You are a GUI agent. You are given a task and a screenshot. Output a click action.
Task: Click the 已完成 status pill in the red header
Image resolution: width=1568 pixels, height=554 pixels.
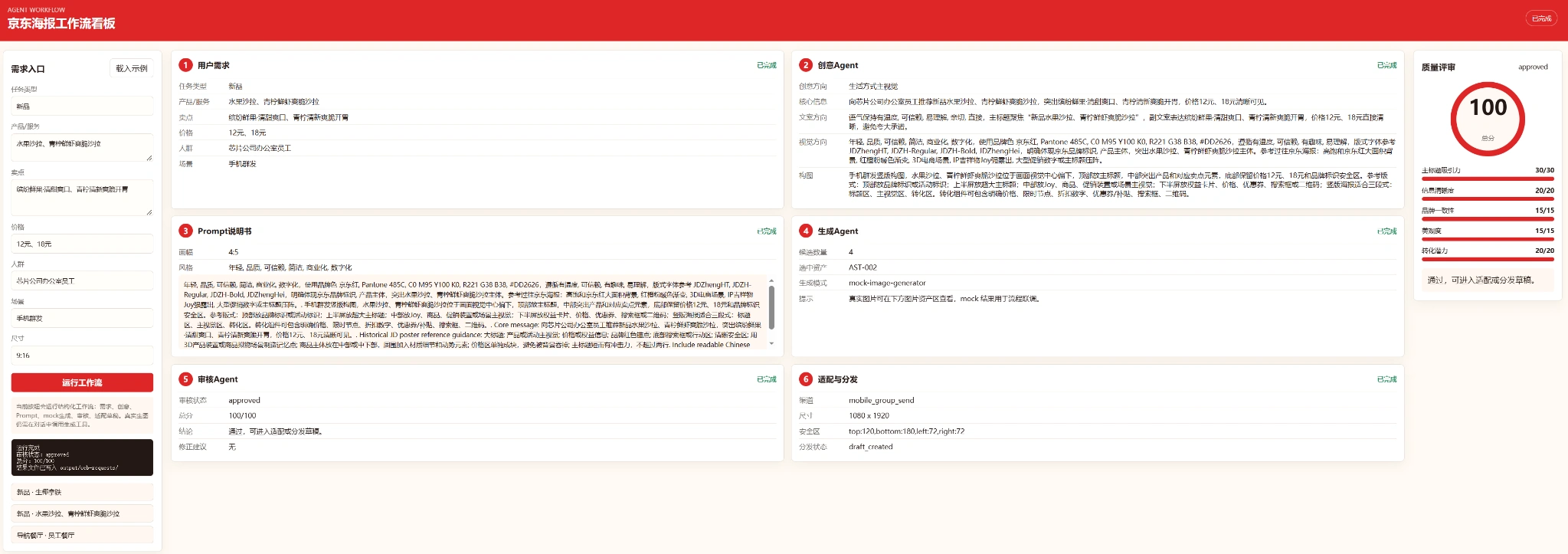(1541, 18)
